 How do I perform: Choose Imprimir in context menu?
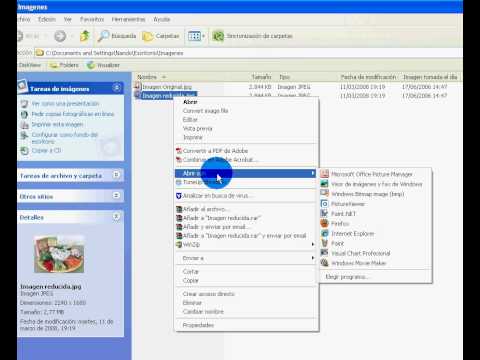pyautogui.click(x=193, y=137)
